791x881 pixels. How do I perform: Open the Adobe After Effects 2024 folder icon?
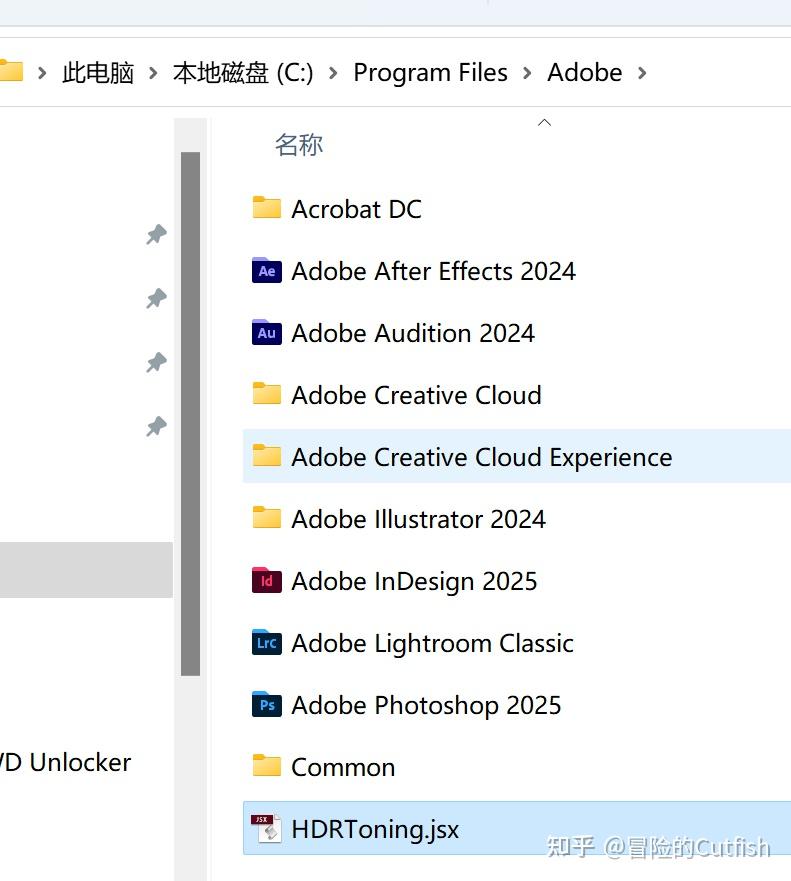coord(266,271)
